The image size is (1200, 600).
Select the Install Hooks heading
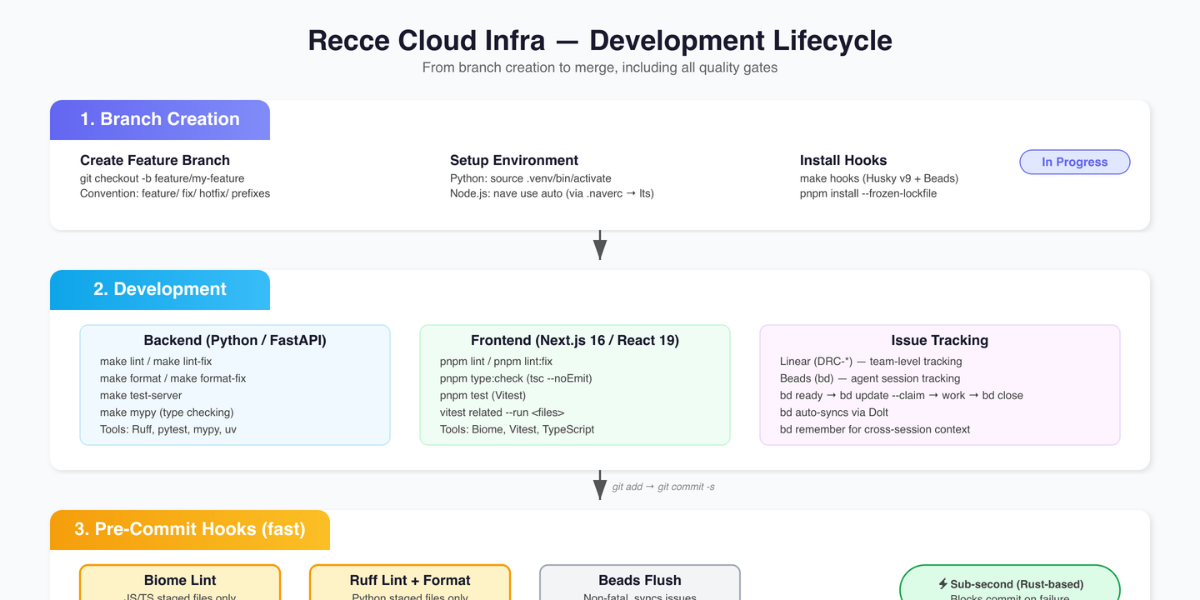(x=843, y=160)
